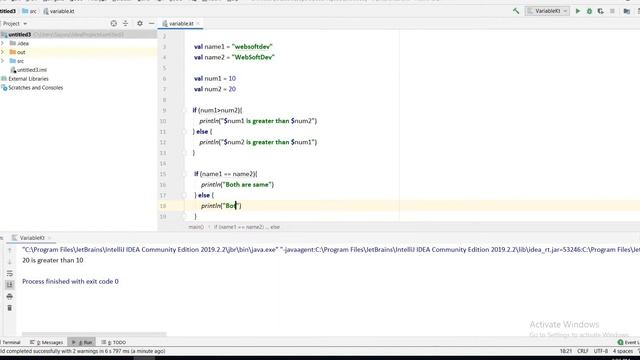Close the variable.kt editor tab
The image size is (640, 360).
click(198, 24)
